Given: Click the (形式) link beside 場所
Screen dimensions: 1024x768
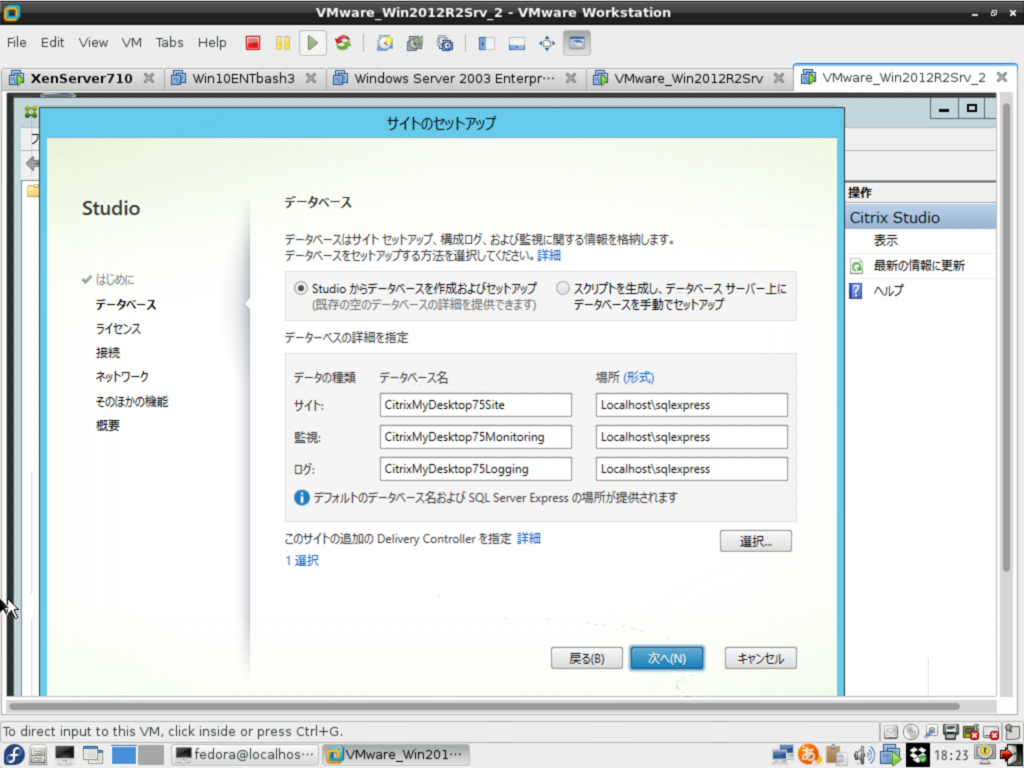Looking at the screenshot, I should point(639,377).
